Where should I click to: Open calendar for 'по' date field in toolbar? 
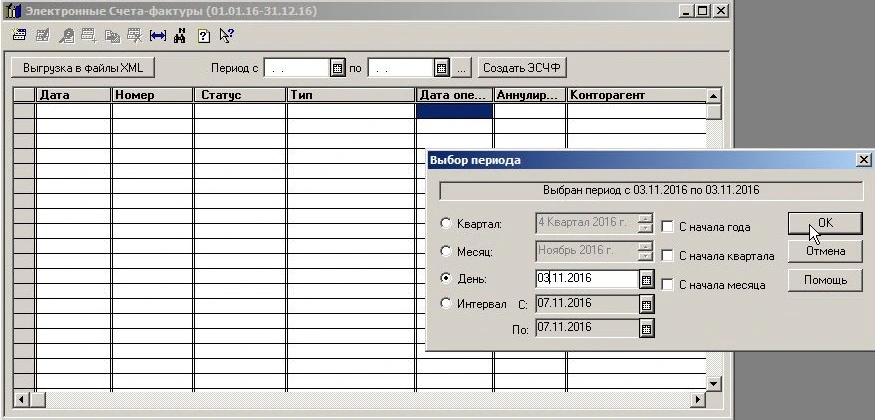pyautogui.click(x=441, y=68)
